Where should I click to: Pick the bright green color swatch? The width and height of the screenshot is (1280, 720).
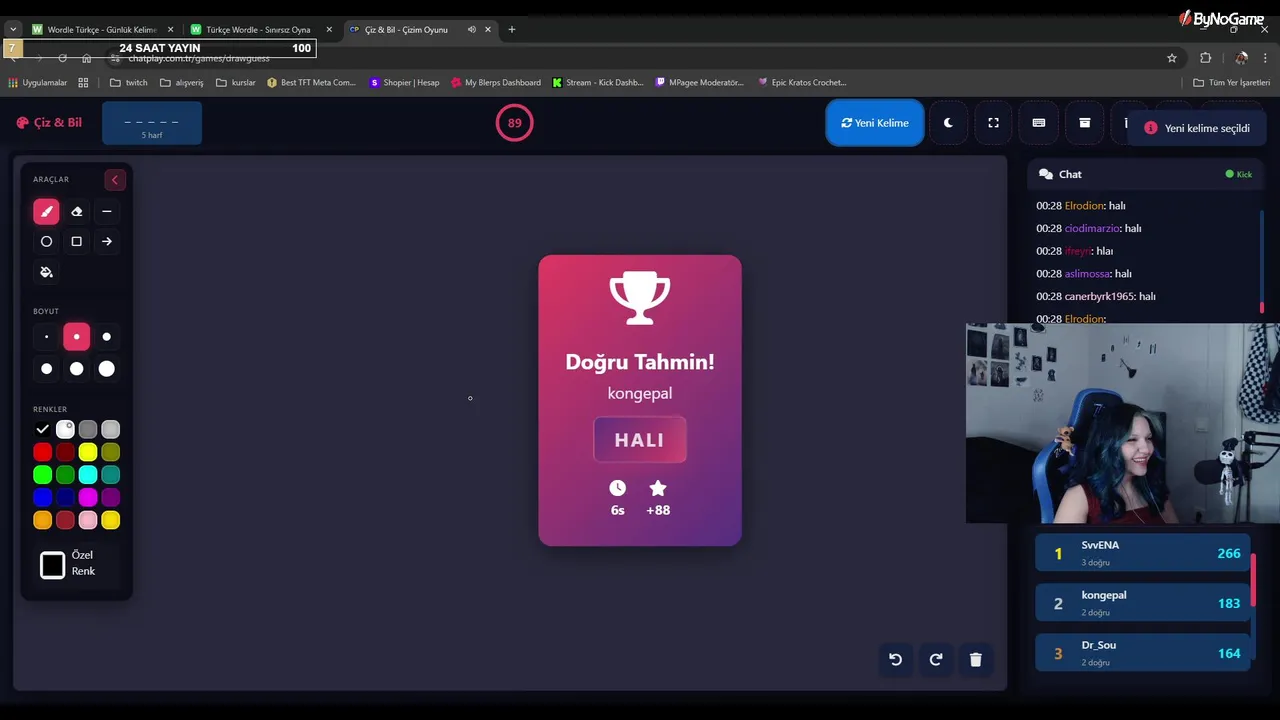click(42, 475)
